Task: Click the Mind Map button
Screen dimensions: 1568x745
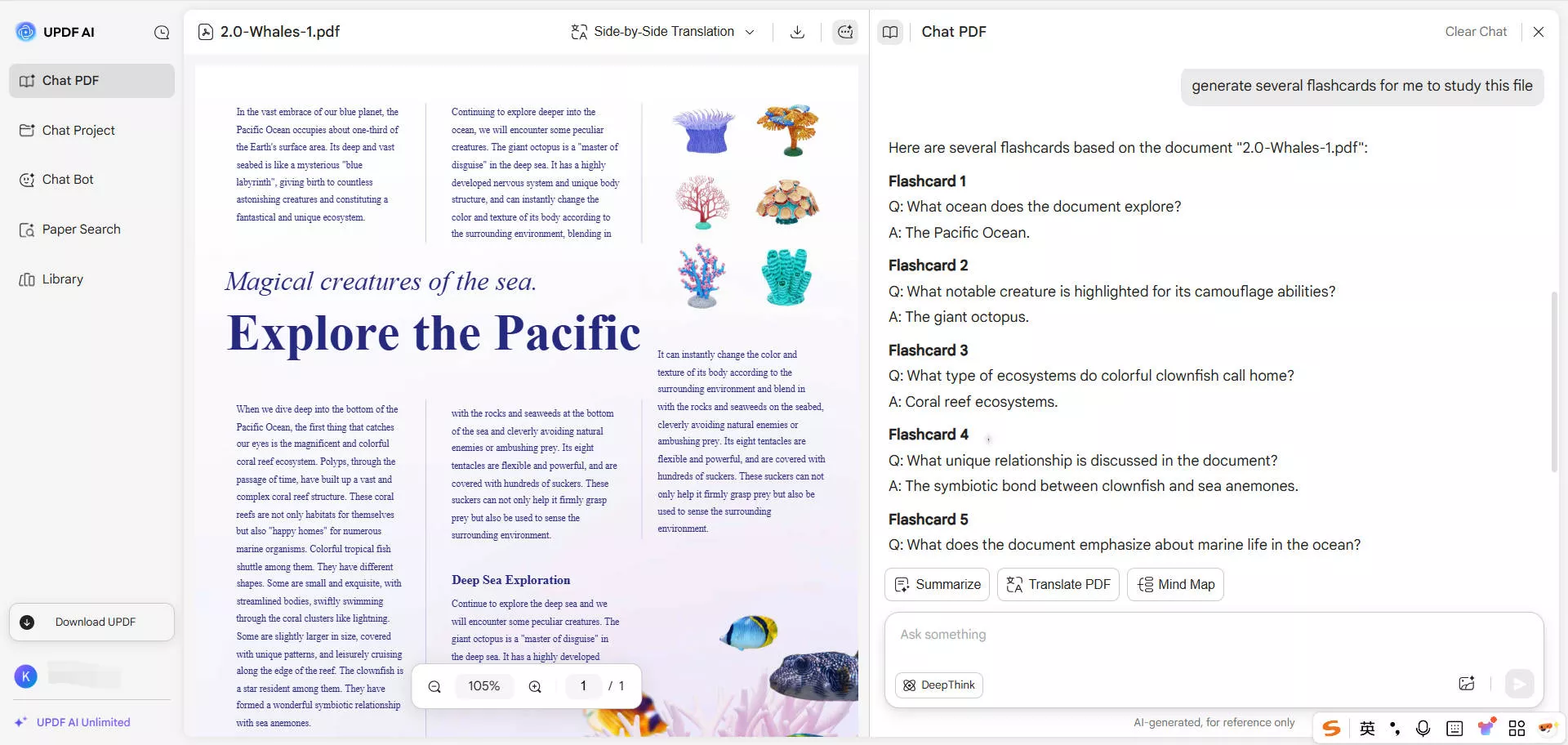Action: (1175, 585)
